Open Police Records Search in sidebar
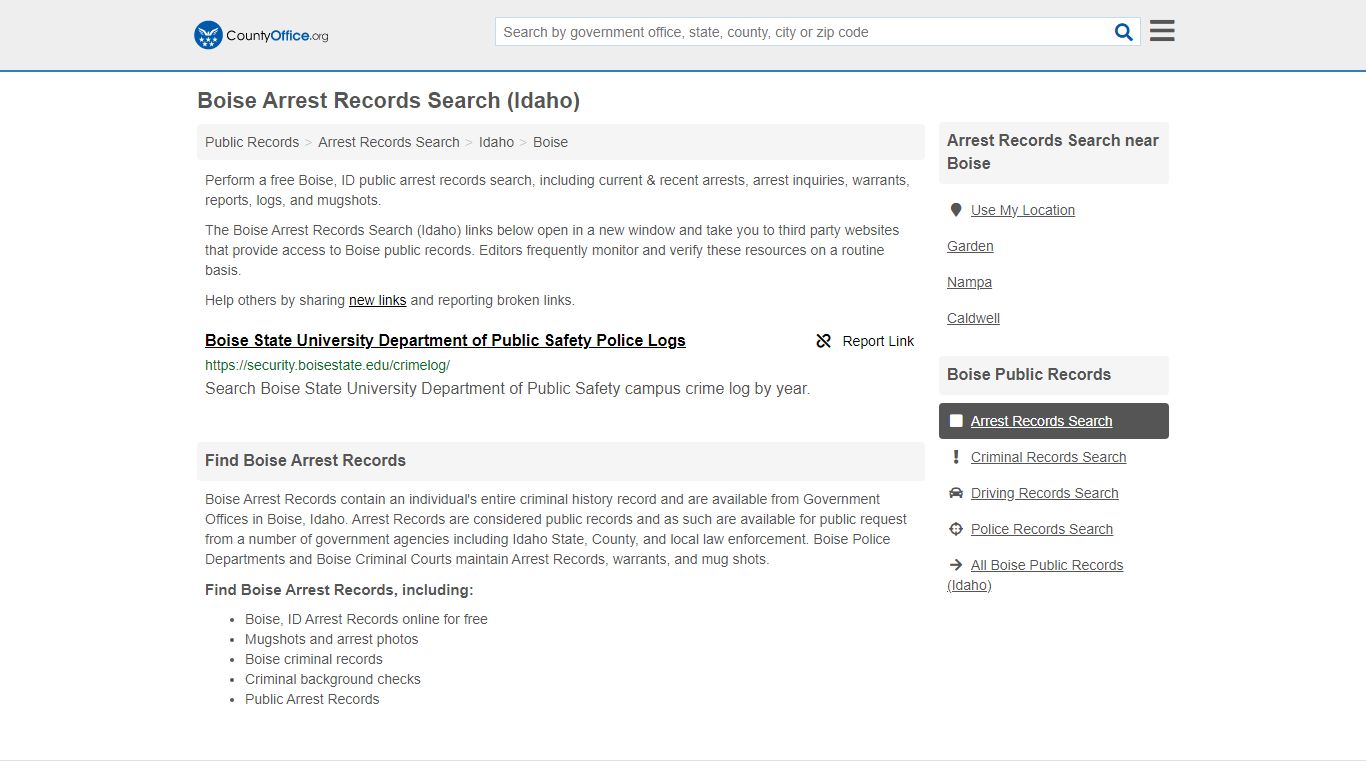 [x=1041, y=529]
